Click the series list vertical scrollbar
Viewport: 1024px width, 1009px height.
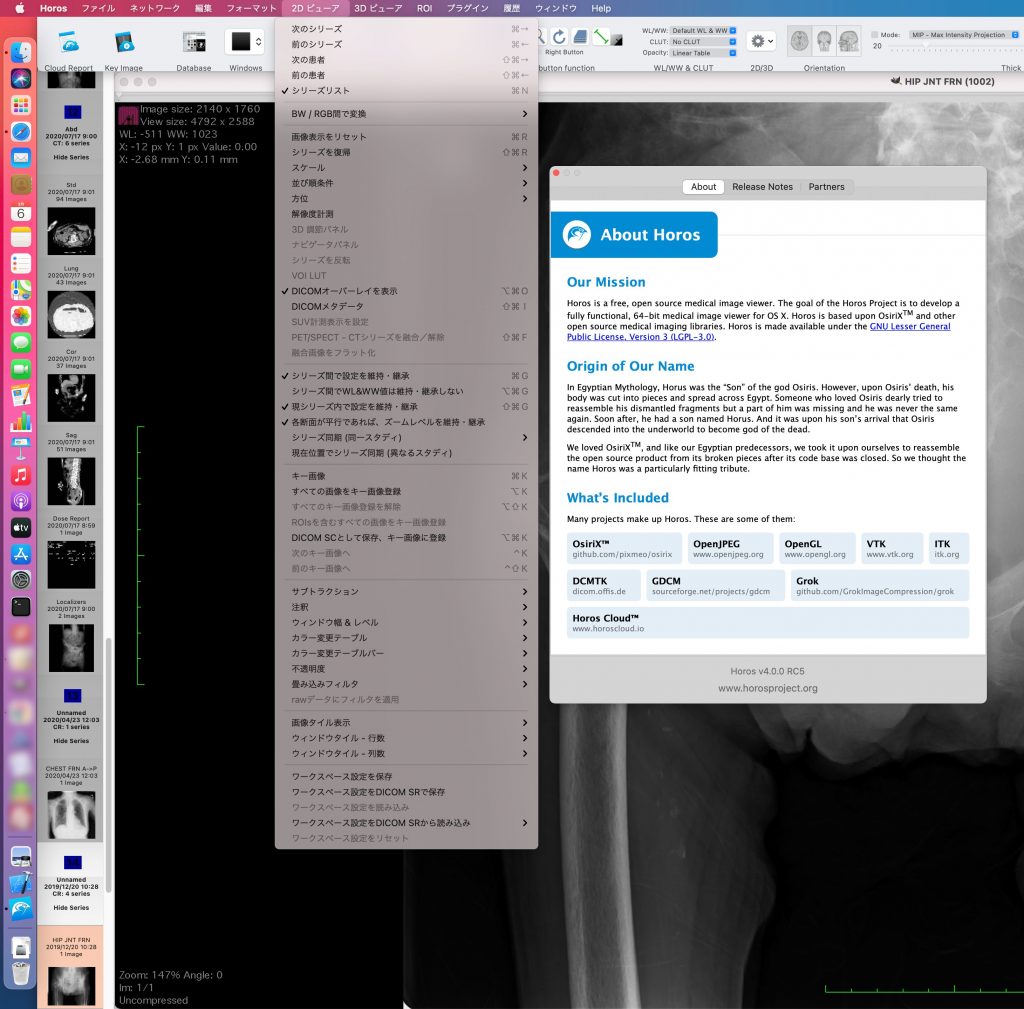(108, 764)
